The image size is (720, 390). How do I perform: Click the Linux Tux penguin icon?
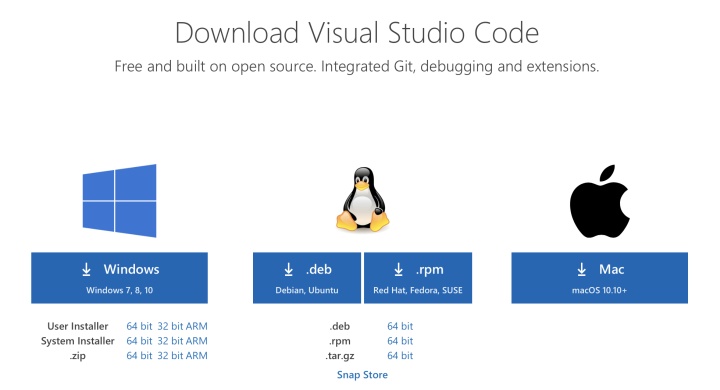point(363,199)
